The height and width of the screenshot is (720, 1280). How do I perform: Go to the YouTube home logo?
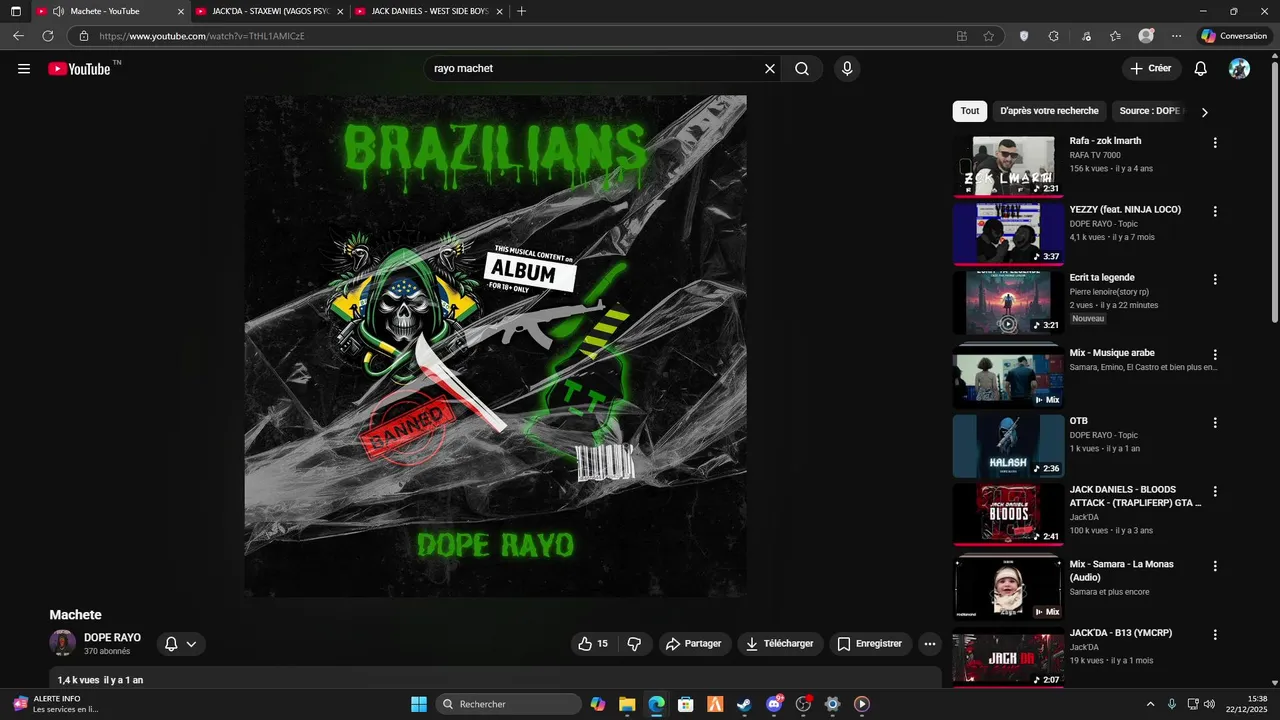(x=79, y=69)
